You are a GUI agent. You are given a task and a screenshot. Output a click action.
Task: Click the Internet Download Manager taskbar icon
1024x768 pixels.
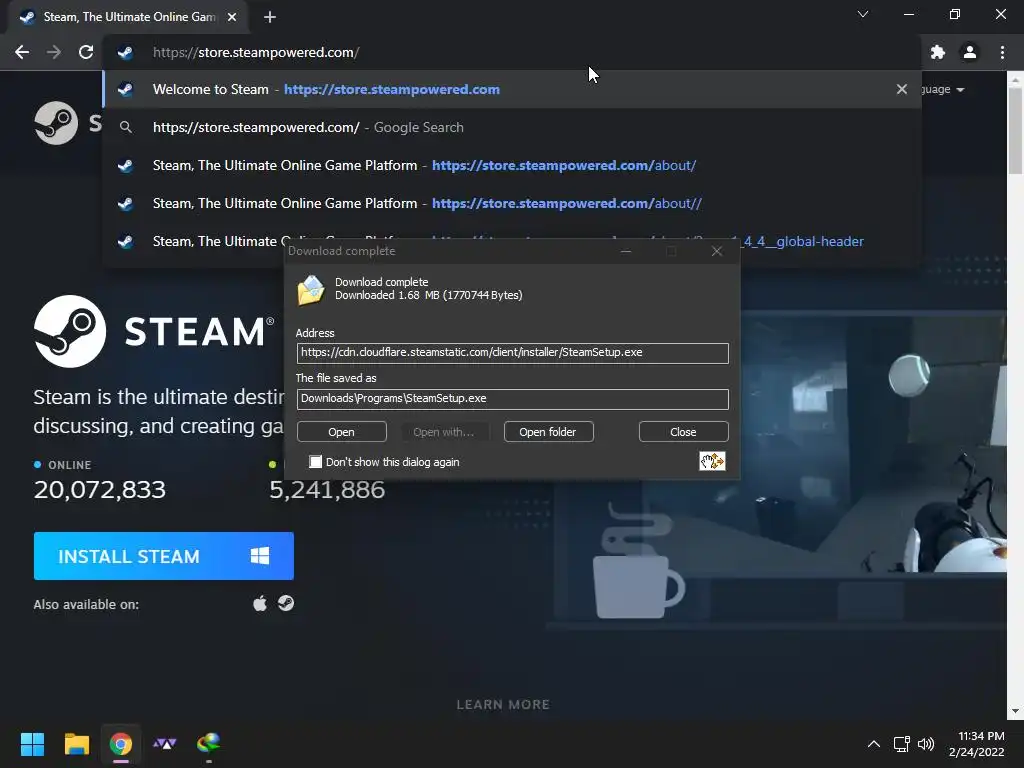pos(208,743)
